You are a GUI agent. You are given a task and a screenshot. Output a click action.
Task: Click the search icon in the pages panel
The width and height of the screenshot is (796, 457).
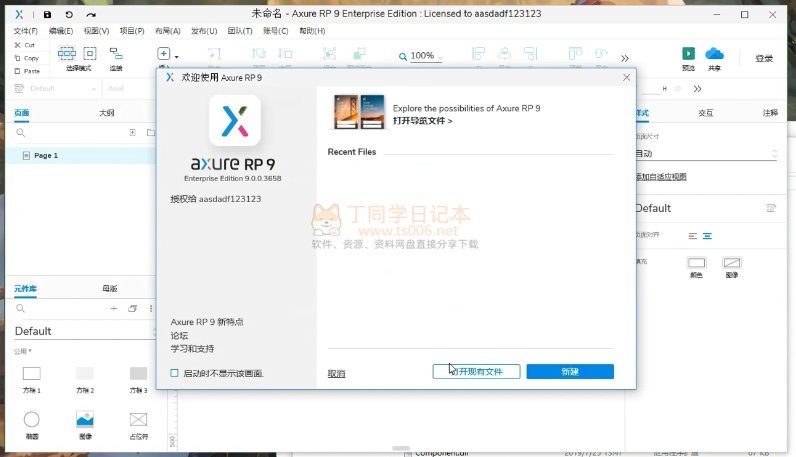click(20, 133)
